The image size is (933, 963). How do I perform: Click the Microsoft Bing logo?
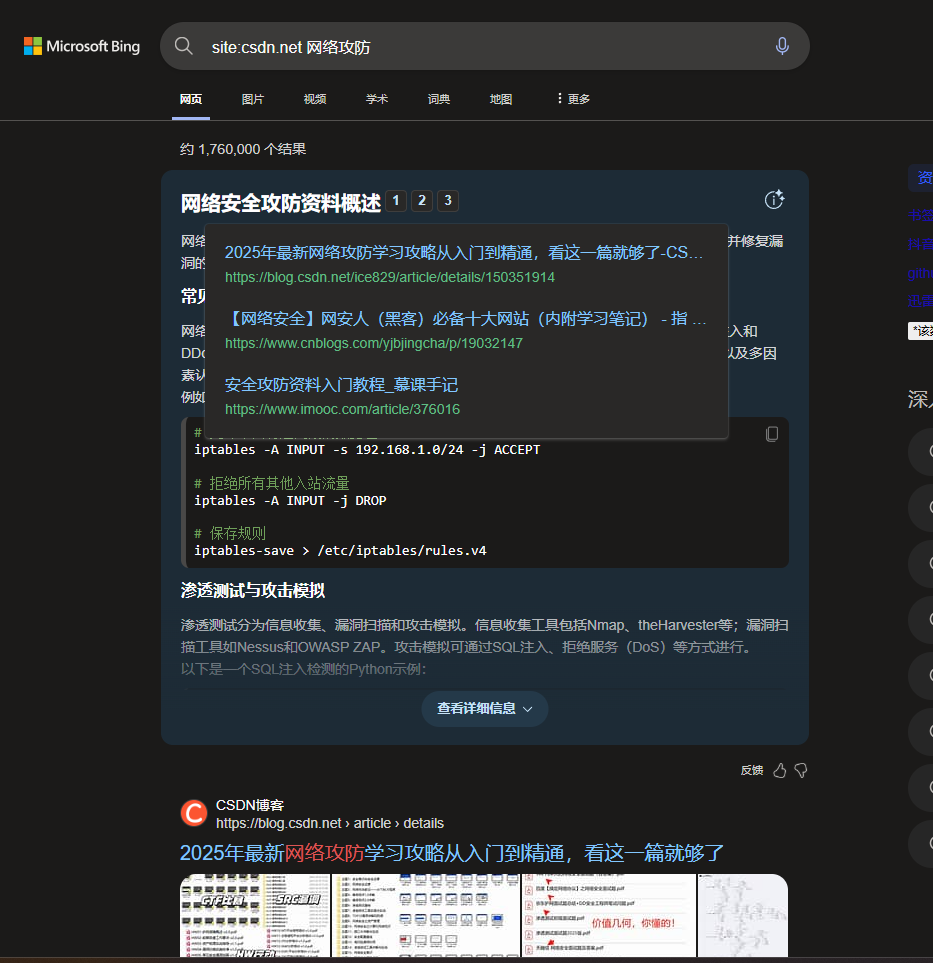82,46
